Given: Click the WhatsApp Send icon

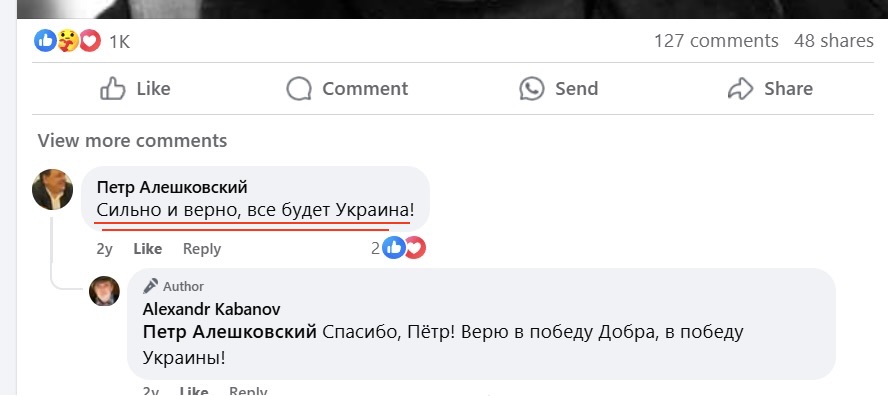Looking at the screenshot, I should (532, 88).
